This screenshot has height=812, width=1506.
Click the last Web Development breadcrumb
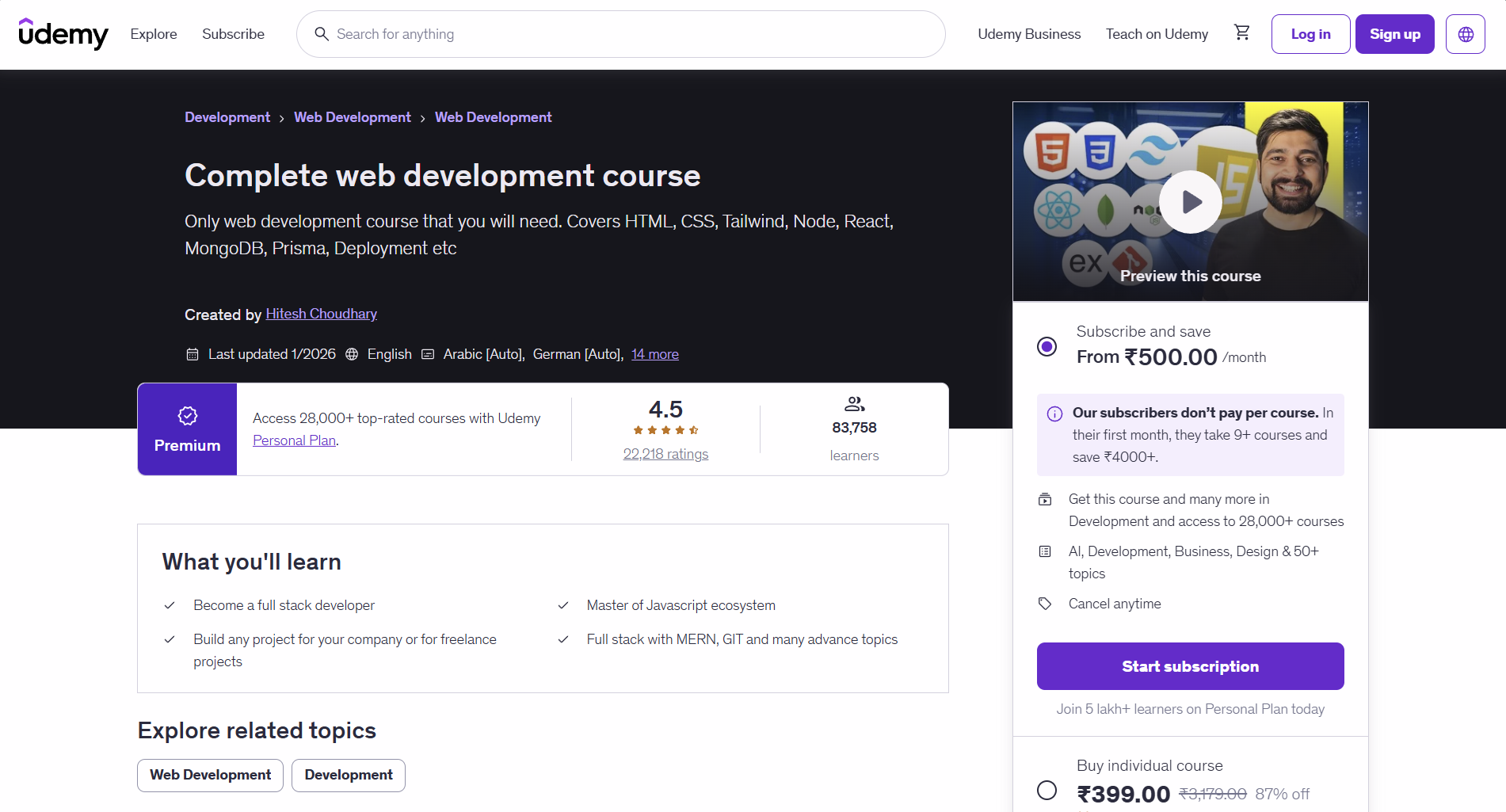[493, 117]
